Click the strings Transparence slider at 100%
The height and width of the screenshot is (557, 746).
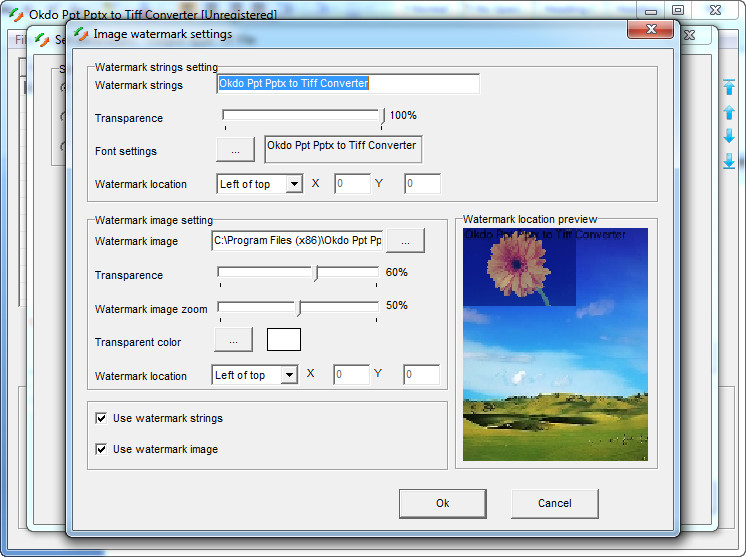pos(382,117)
